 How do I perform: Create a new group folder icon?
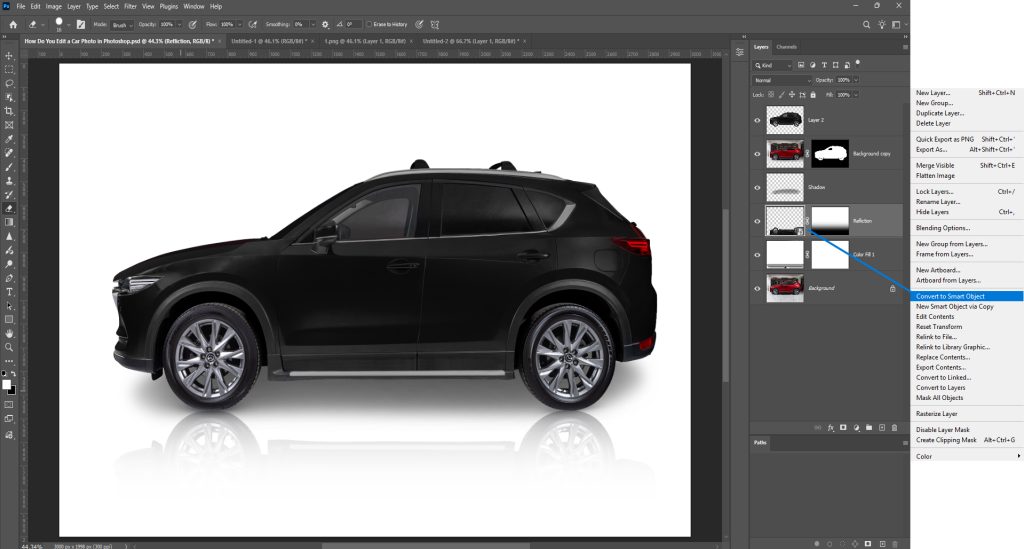click(869, 428)
